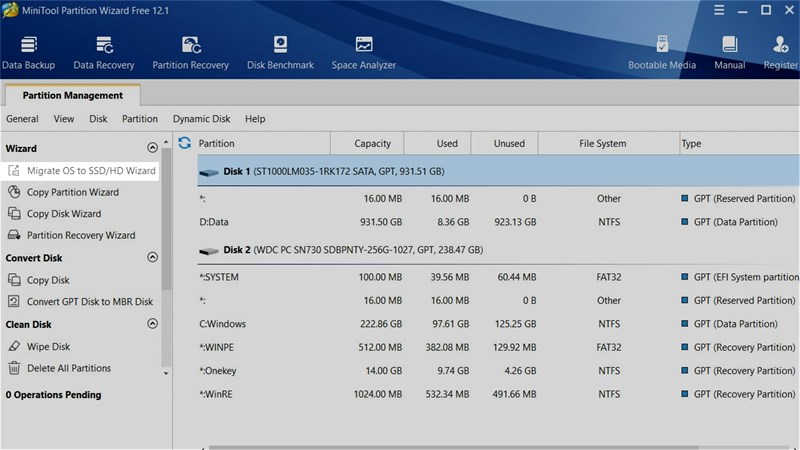Open Partition Recovery in top toolbar
800x450 pixels.
pos(190,53)
